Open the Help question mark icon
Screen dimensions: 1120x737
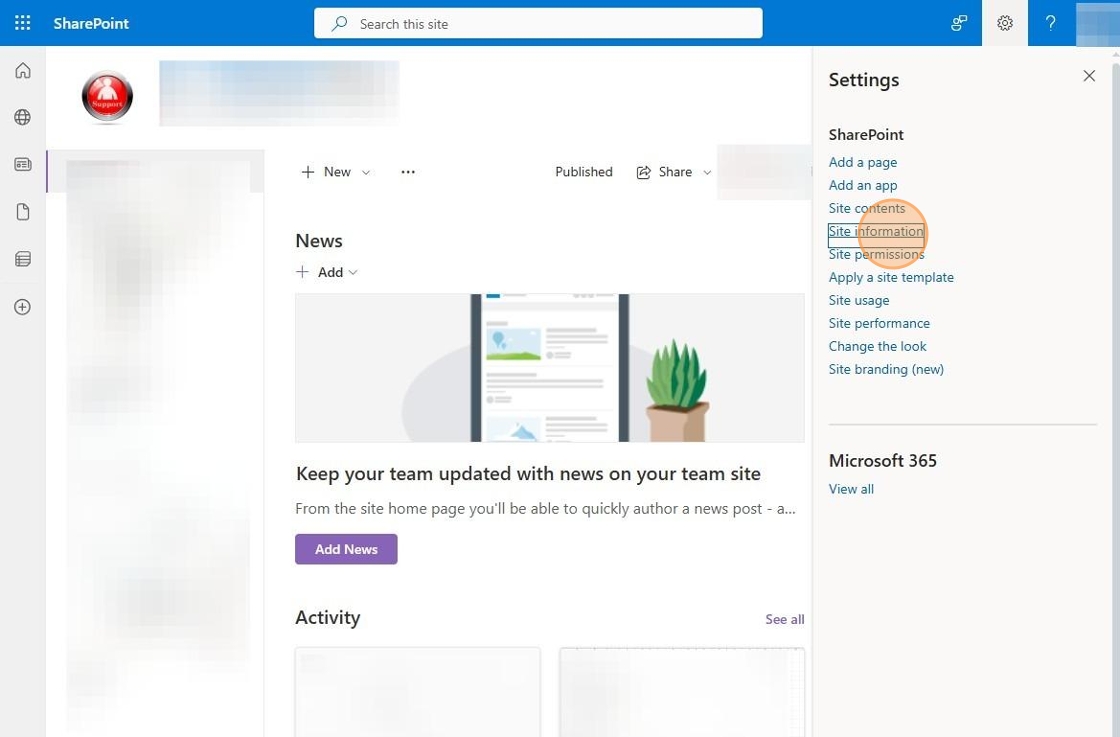(1050, 23)
